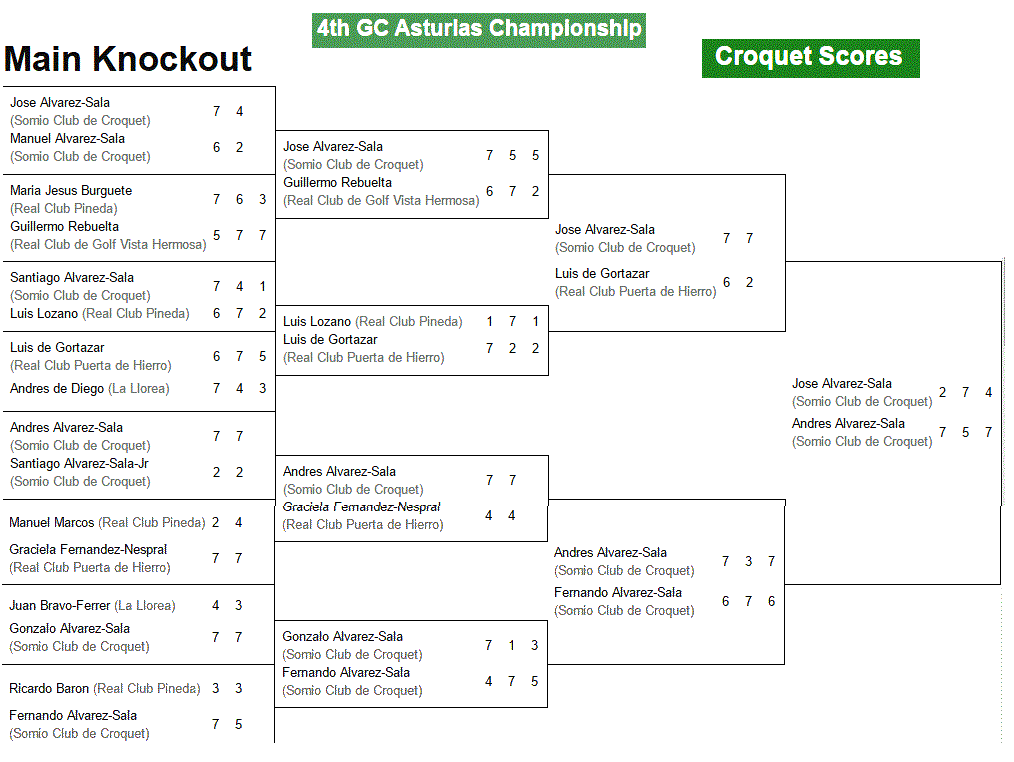Select Gonzalo Alvarez-Sala in the quarterfinal box
This screenshot has height=762, width=1014.
pyautogui.click(x=343, y=637)
